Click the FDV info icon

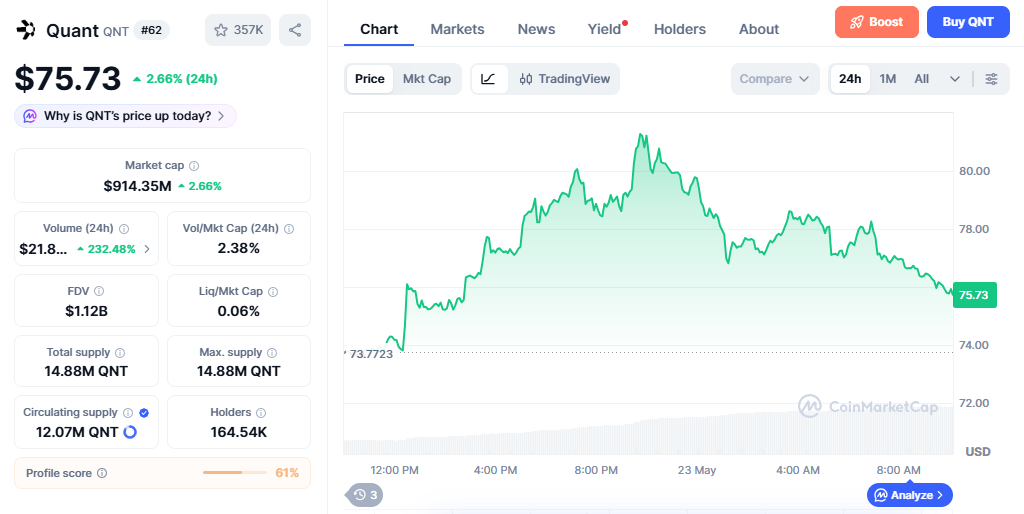pyautogui.click(x=99, y=291)
